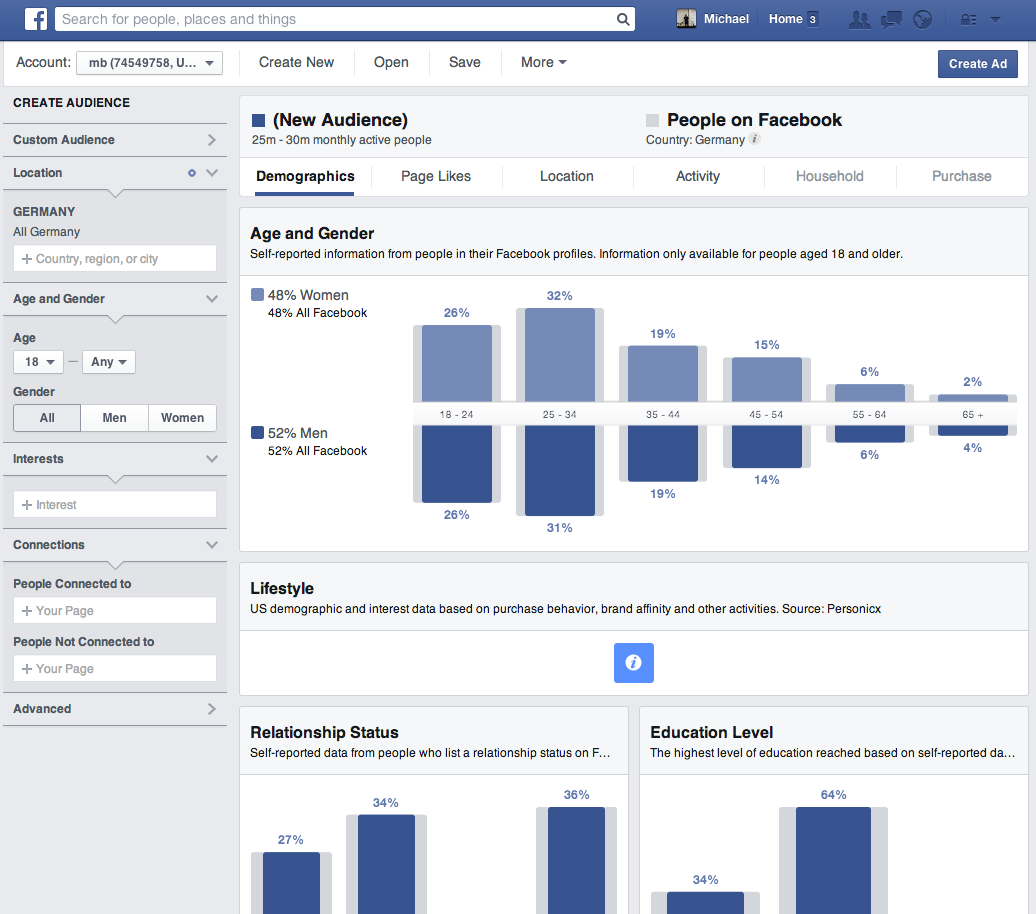Click the women 18 - 24 bar showing 26%
This screenshot has width=1036, height=914.
point(457,363)
